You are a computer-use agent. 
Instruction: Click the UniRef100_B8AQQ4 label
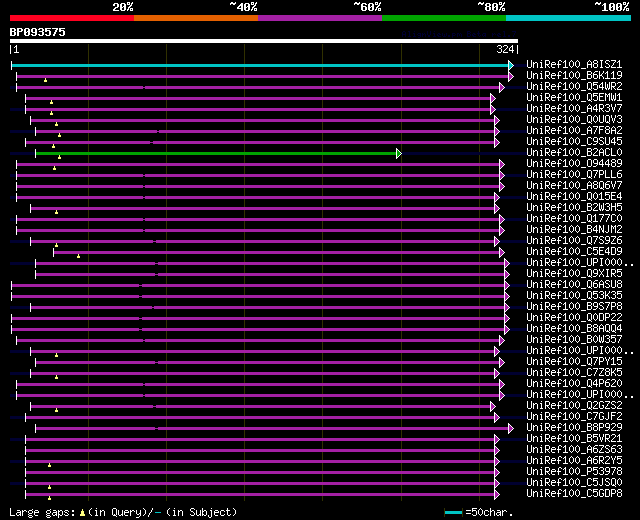point(574,328)
